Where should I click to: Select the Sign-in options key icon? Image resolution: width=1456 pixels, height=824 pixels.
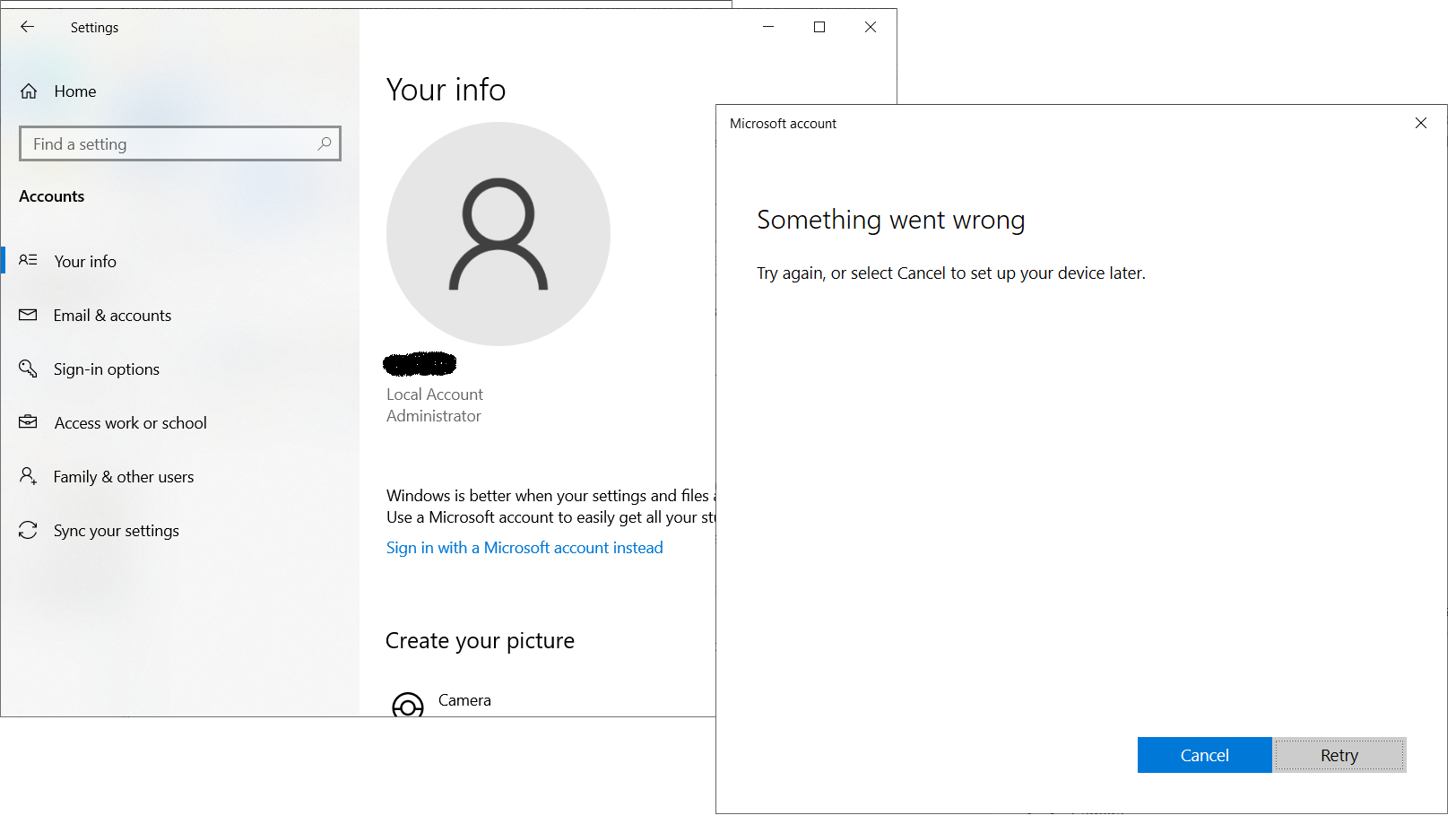pyautogui.click(x=28, y=369)
